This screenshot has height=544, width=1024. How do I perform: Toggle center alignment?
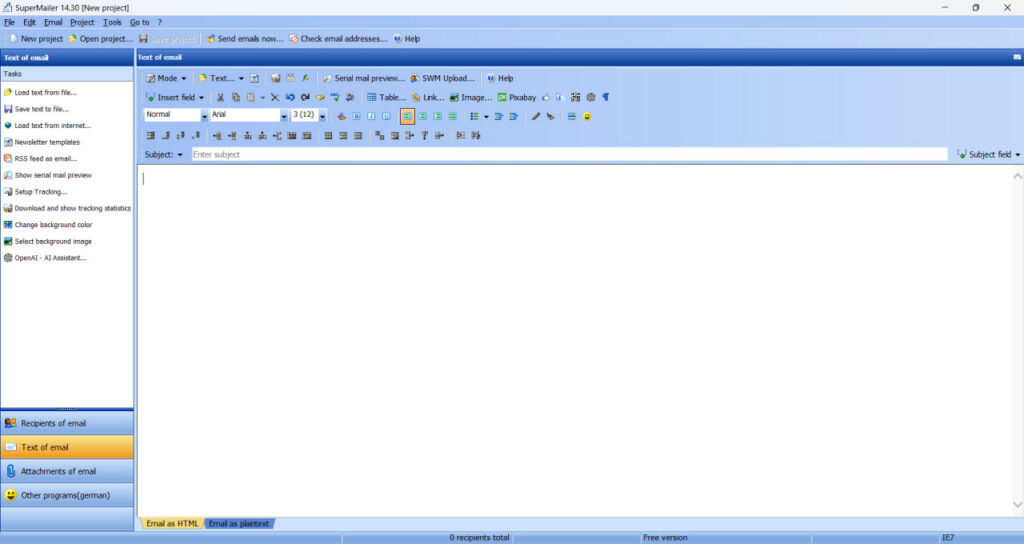tap(423, 116)
